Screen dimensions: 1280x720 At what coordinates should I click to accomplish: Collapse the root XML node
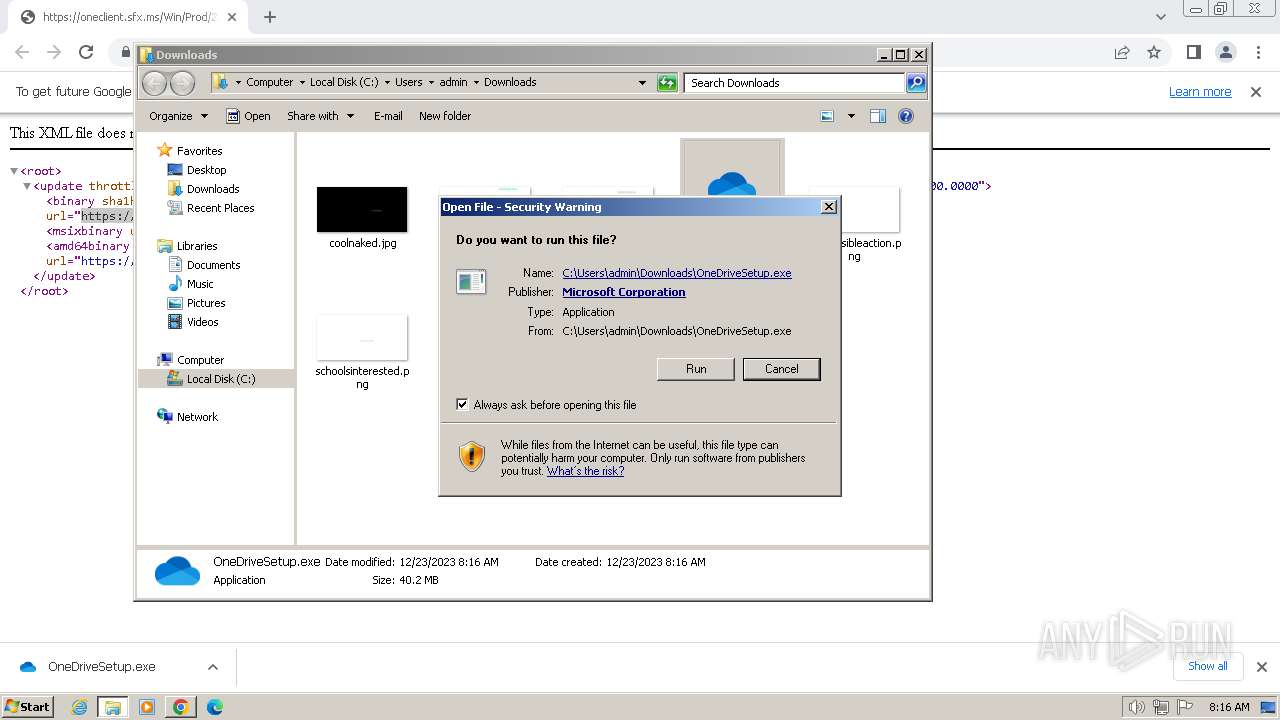(x=15, y=171)
